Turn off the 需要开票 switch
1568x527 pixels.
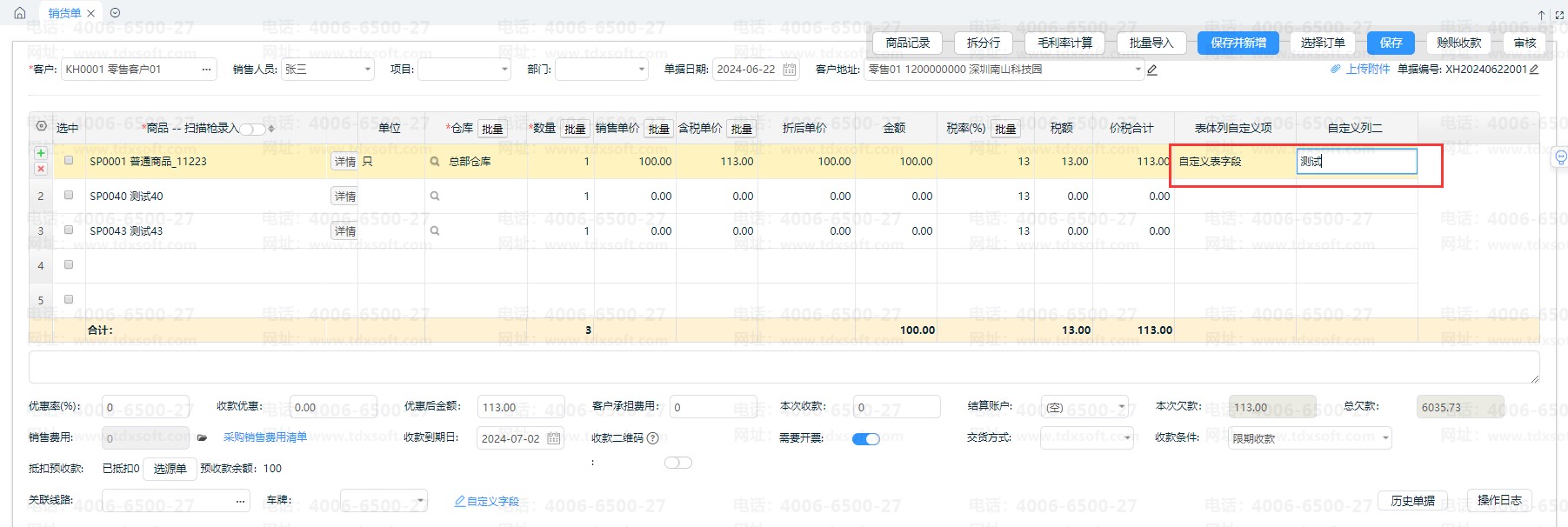(x=865, y=438)
